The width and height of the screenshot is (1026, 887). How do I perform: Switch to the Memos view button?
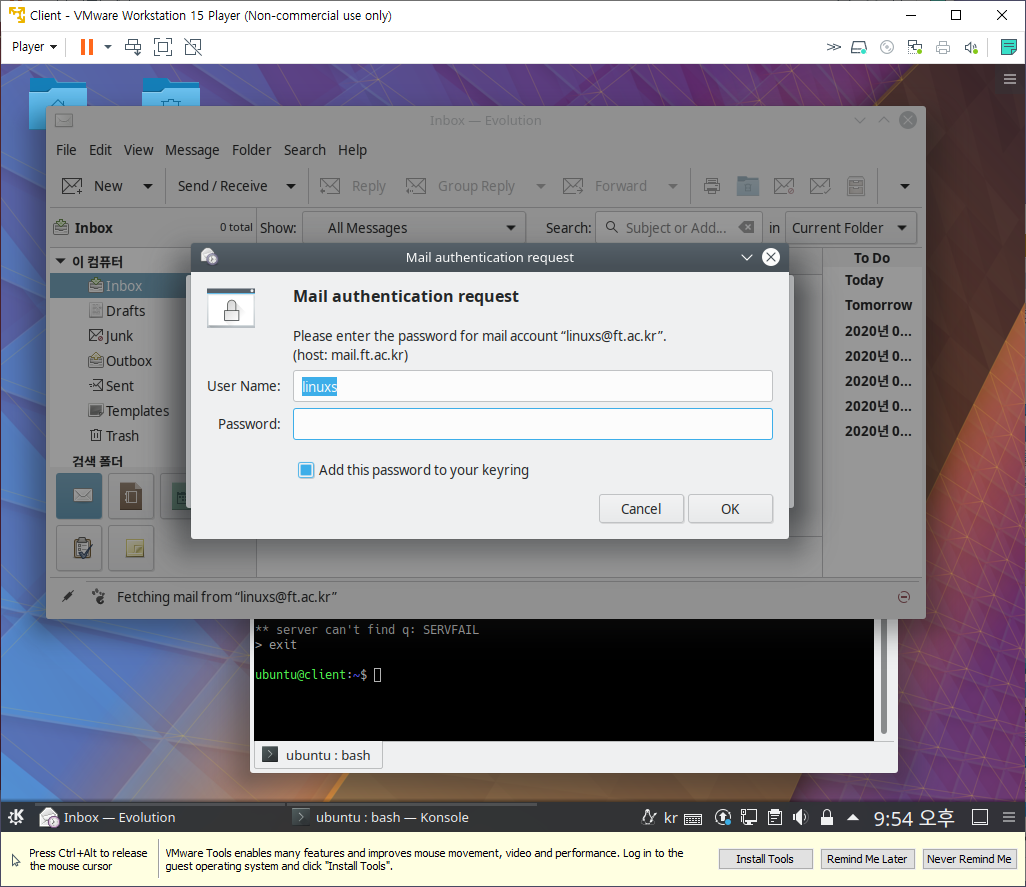(131, 548)
